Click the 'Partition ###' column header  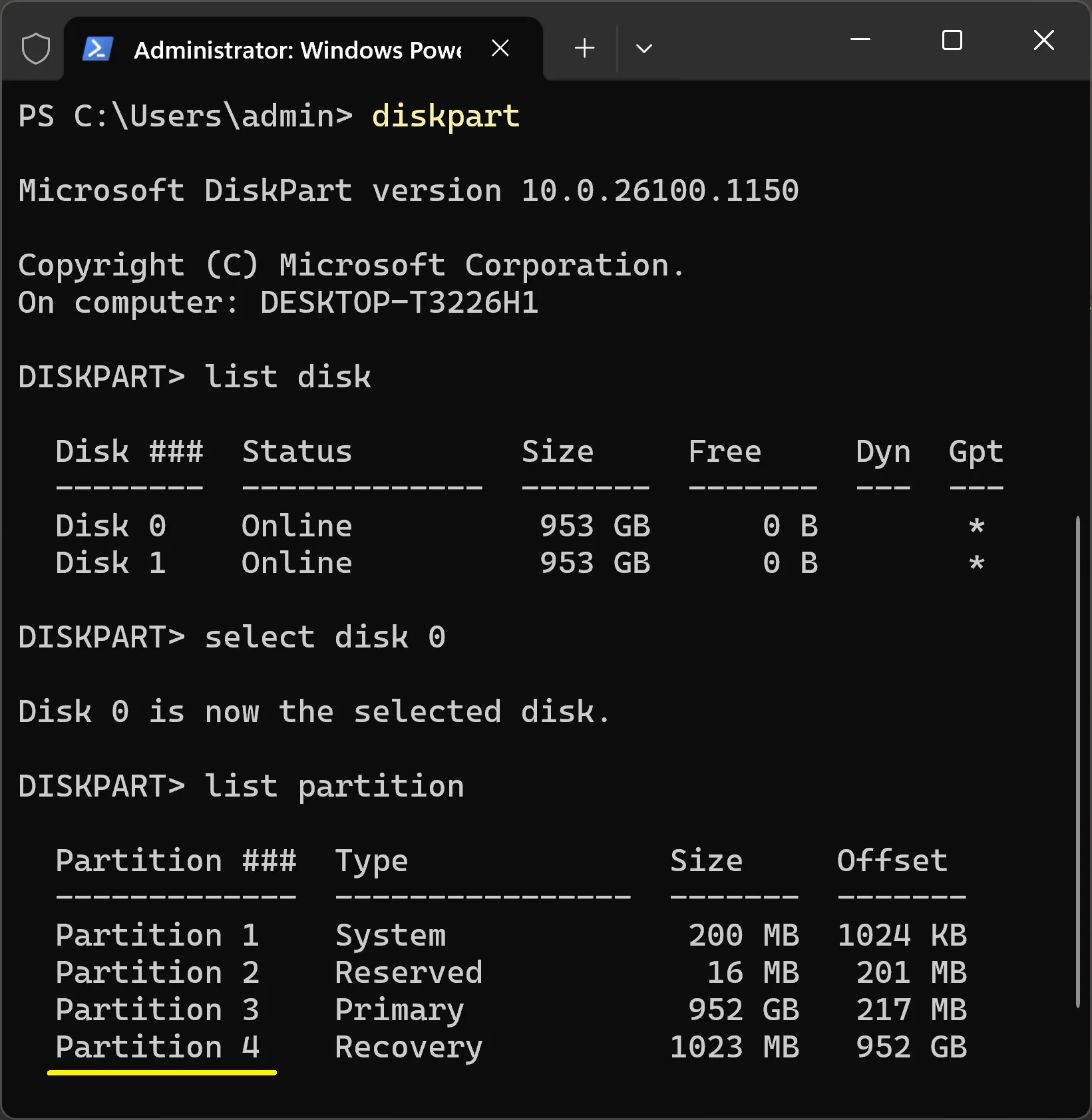(176, 861)
